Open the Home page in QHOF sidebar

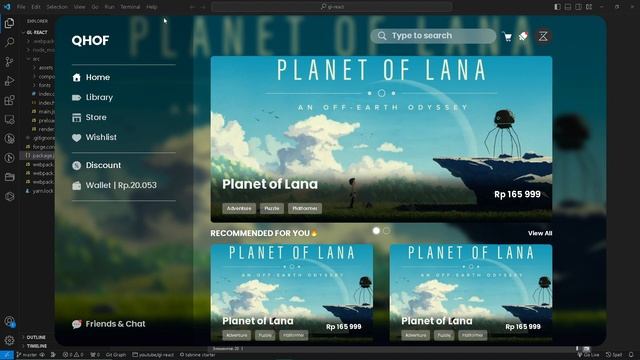tap(91, 77)
